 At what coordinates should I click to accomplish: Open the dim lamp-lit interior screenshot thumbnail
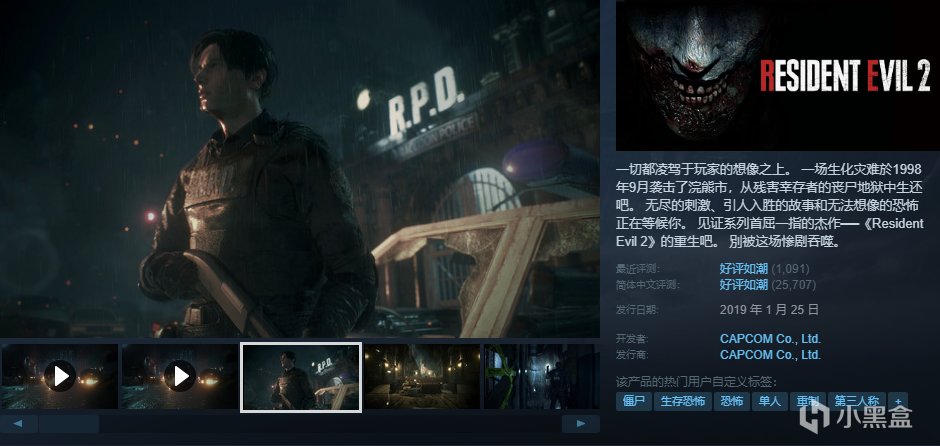[422, 376]
